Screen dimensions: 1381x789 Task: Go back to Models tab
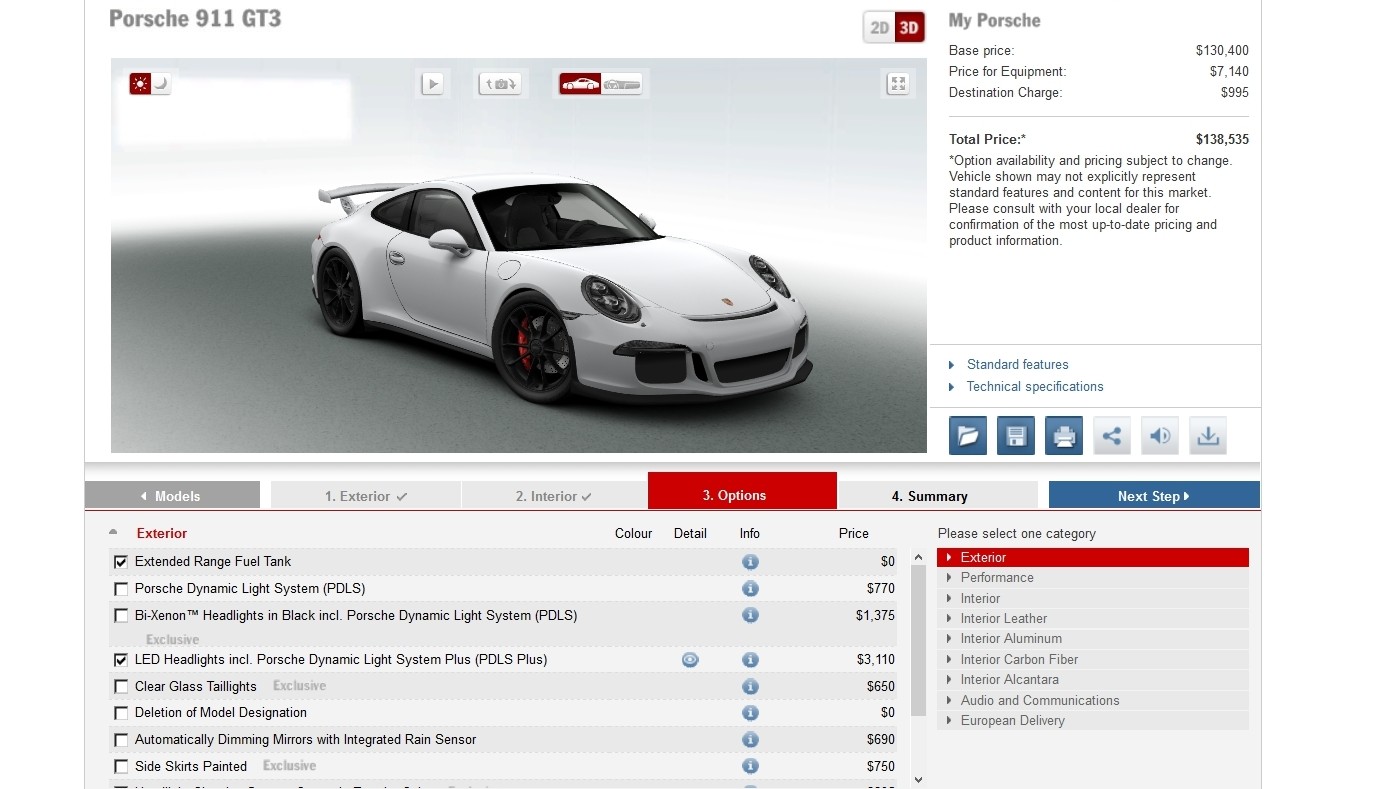[172, 496]
